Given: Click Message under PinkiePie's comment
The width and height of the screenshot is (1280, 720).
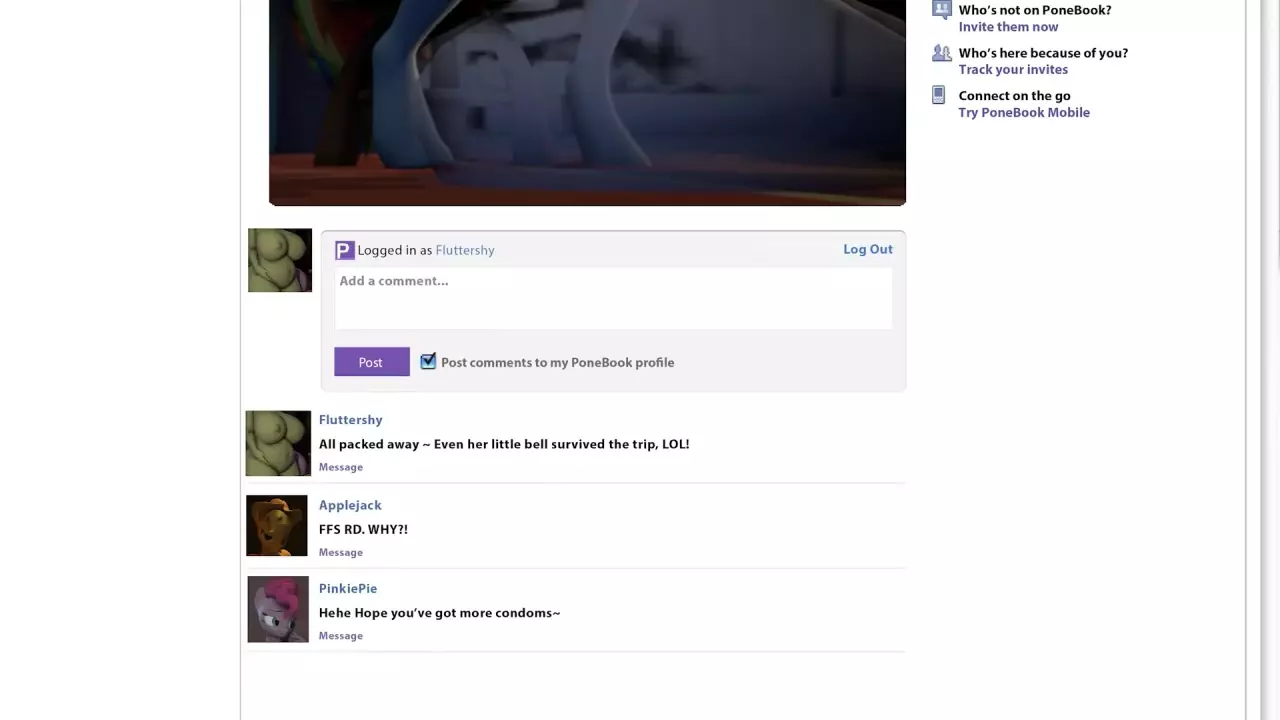Looking at the screenshot, I should point(341,636).
